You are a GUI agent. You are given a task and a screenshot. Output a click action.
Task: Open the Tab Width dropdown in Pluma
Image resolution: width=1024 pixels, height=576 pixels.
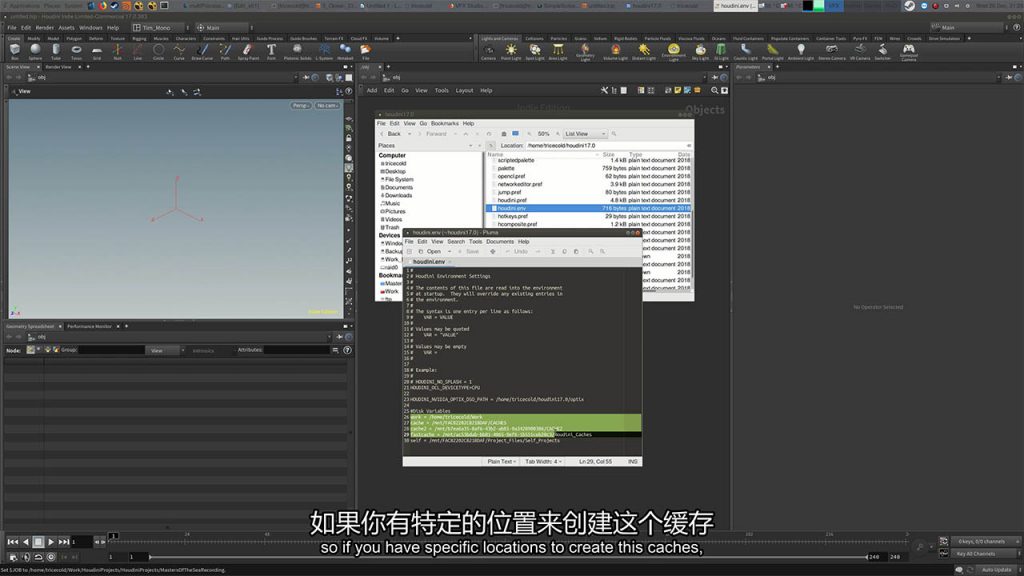(x=543, y=462)
